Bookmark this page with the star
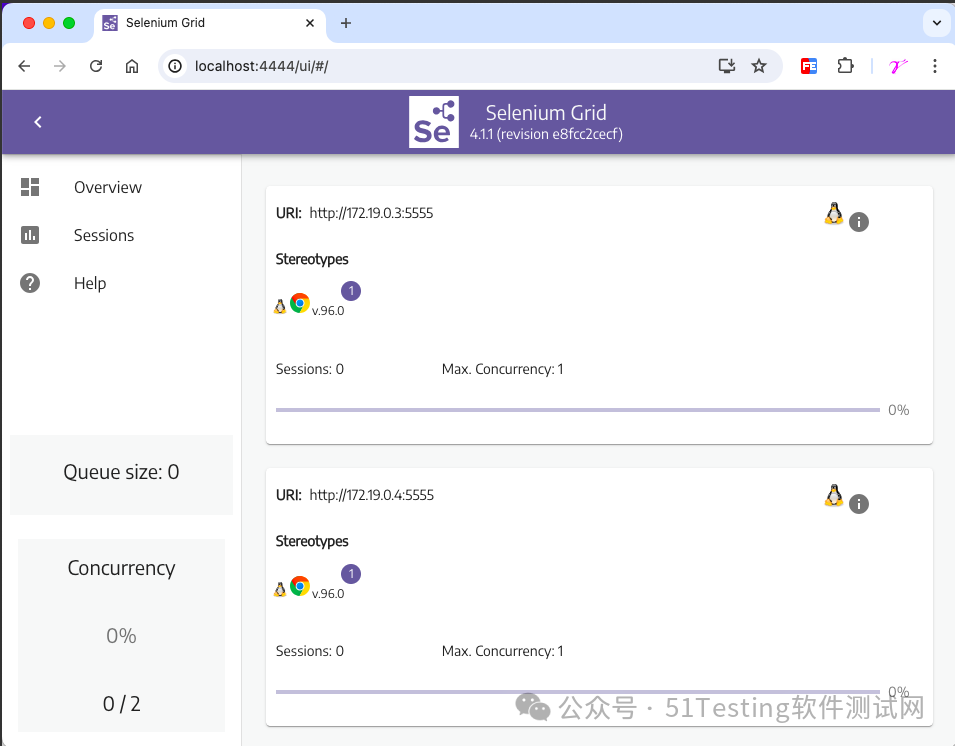955x746 pixels. [759, 66]
